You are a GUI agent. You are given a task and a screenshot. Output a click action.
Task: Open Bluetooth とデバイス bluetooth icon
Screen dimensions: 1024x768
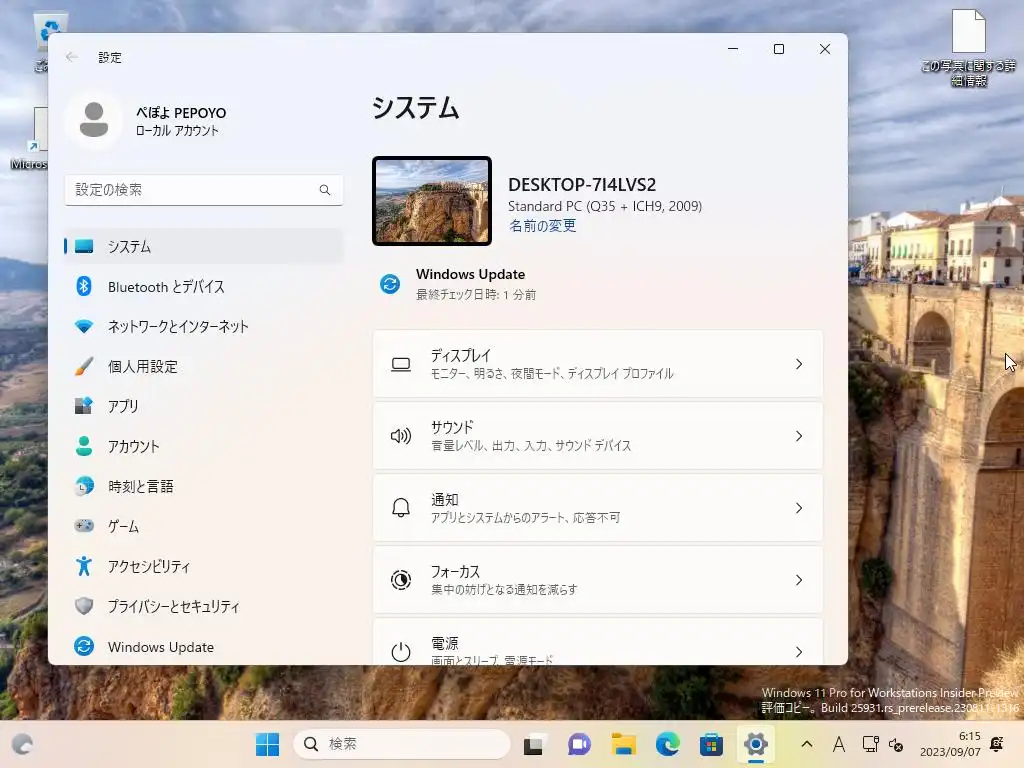[x=84, y=286]
